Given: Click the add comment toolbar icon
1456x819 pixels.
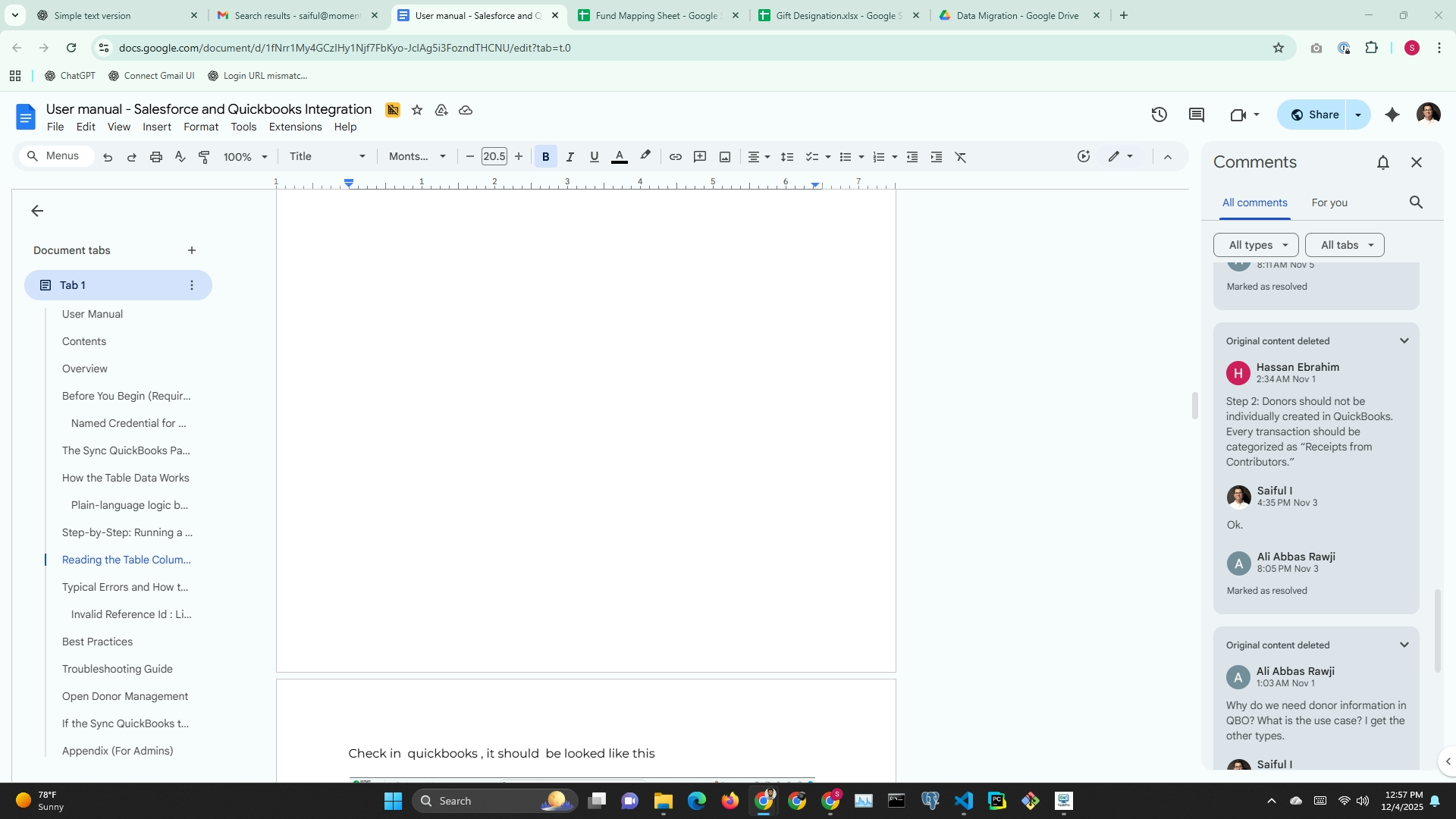Looking at the screenshot, I should tap(700, 157).
